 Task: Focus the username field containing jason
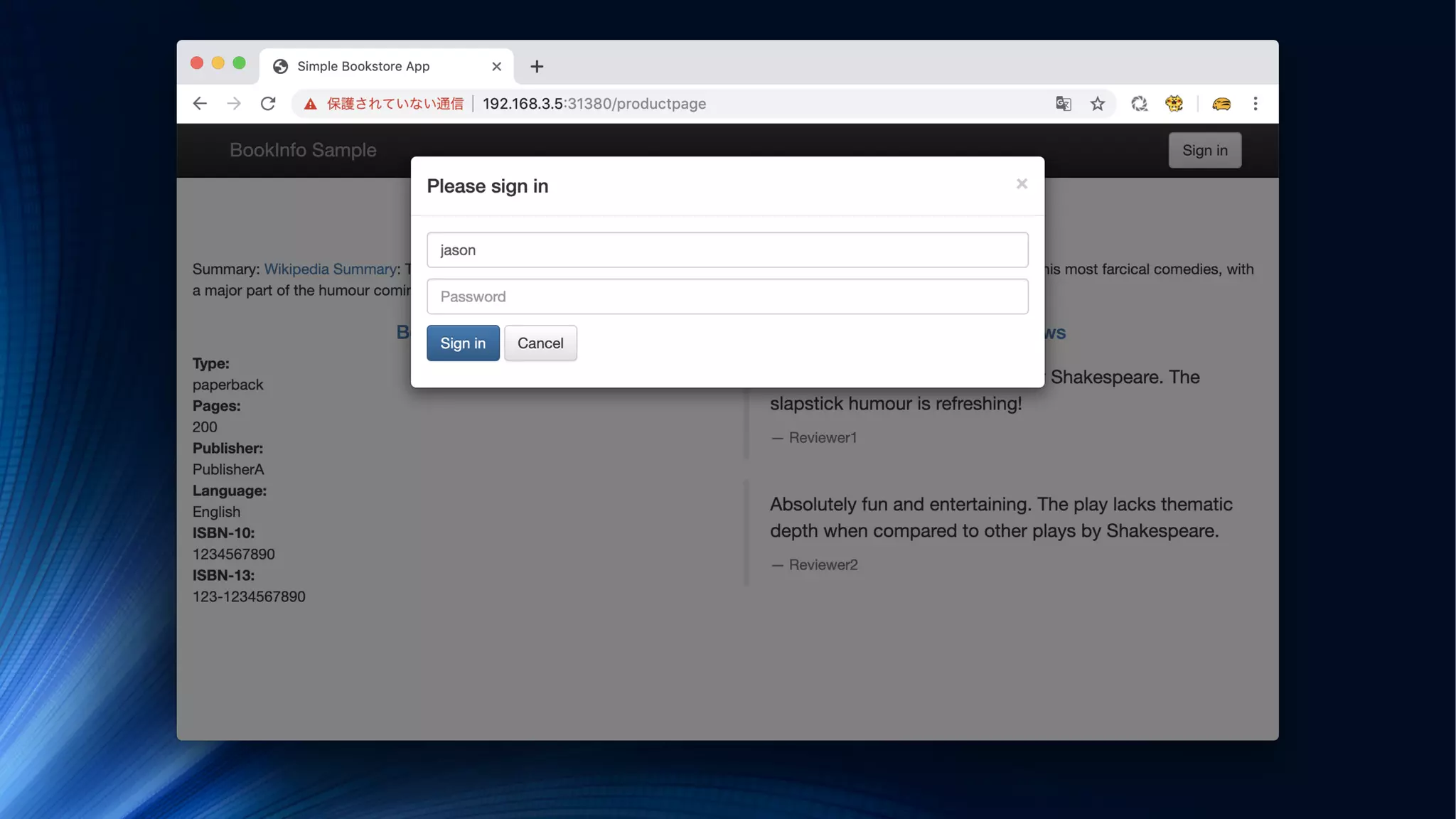[x=727, y=250]
